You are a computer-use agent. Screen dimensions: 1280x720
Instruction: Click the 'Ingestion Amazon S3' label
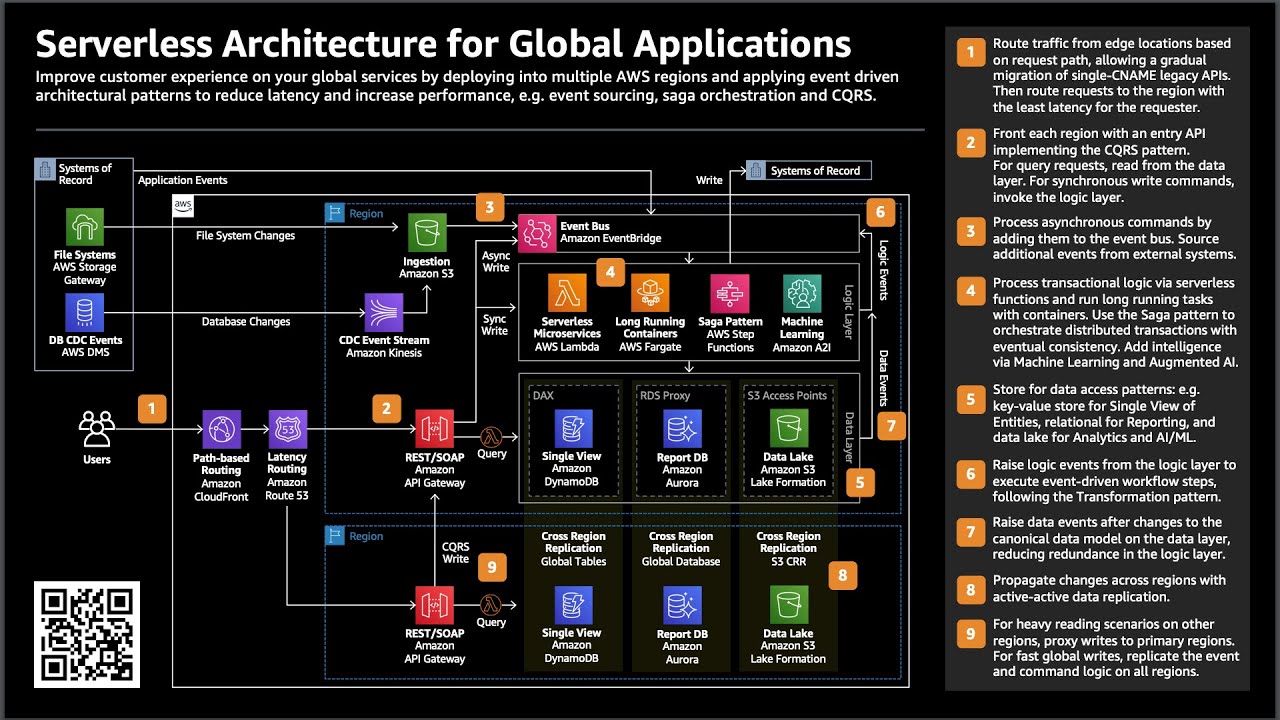(x=427, y=268)
